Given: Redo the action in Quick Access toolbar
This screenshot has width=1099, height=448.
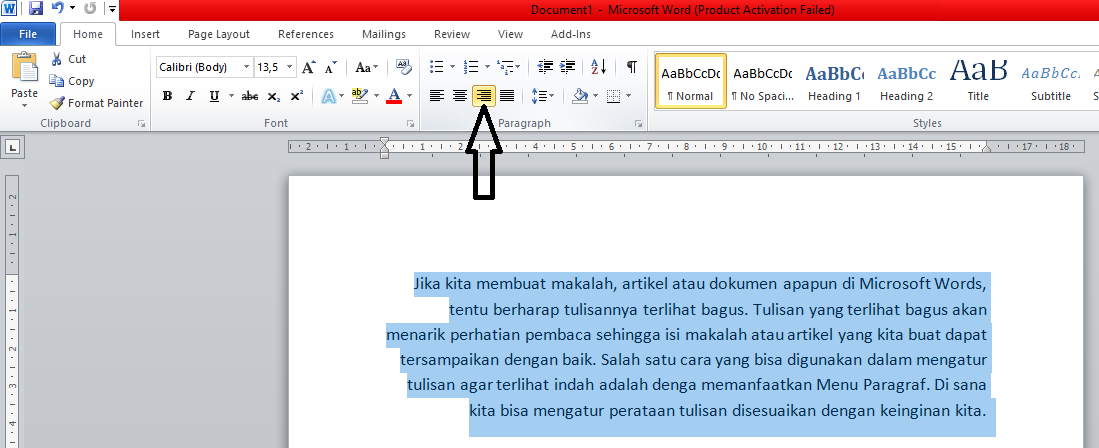Looking at the screenshot, I should coord(90,9).
